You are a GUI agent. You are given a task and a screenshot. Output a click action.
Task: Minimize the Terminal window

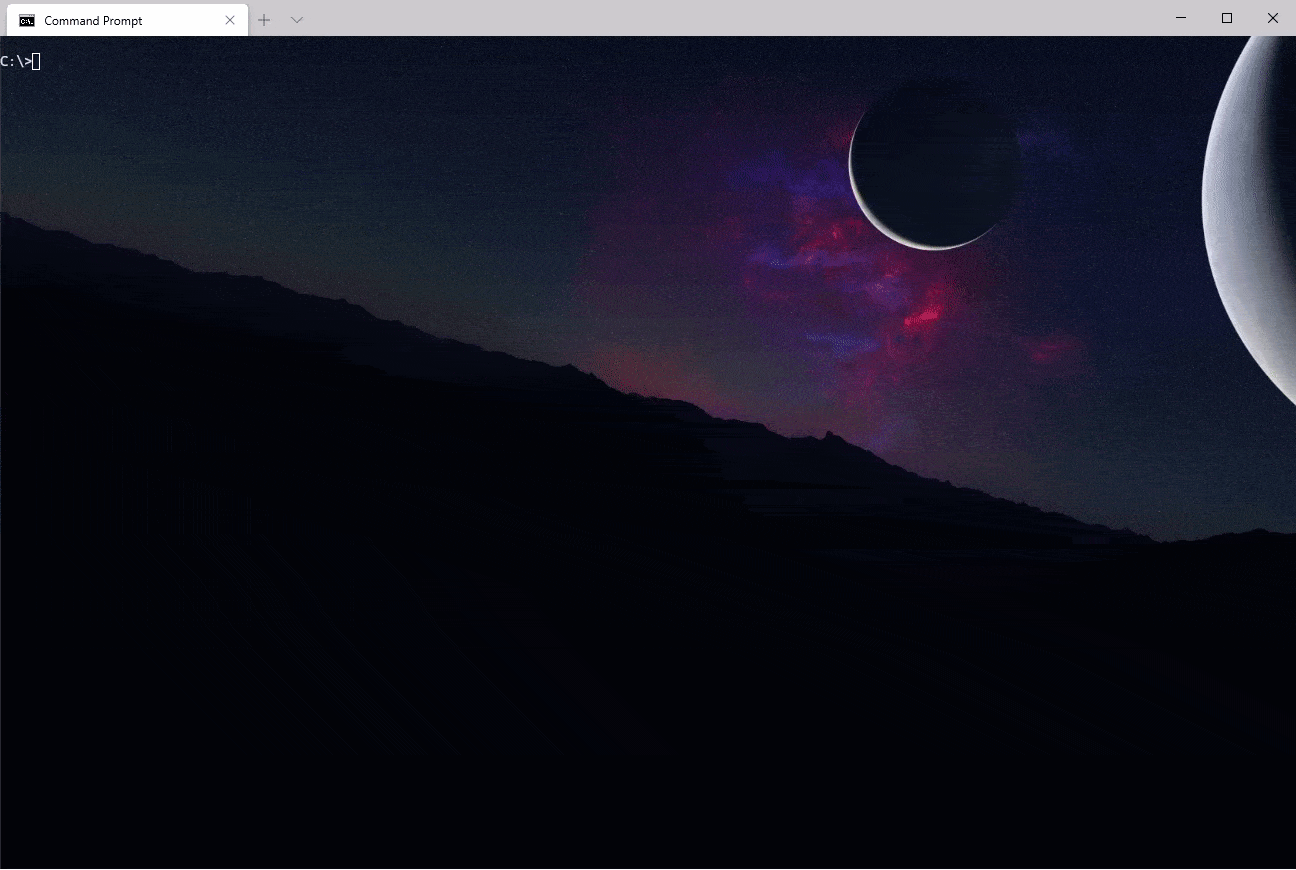(1181, 18)
